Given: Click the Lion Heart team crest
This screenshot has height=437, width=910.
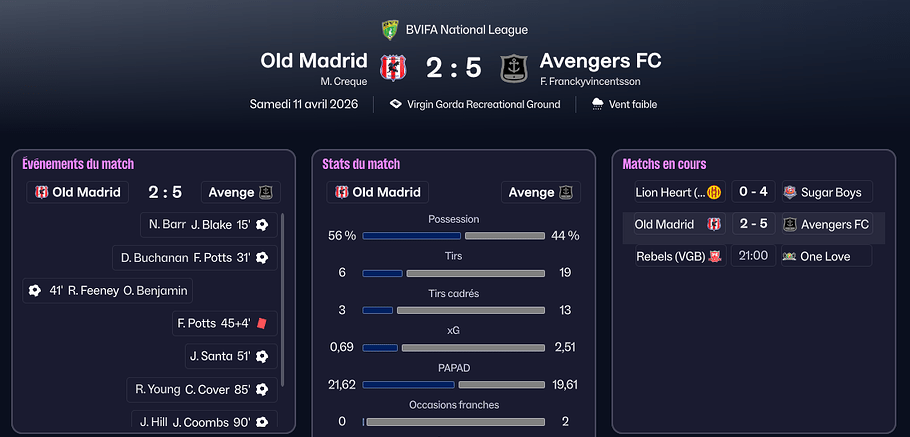Looking at the screenshot, I should 714,192.
